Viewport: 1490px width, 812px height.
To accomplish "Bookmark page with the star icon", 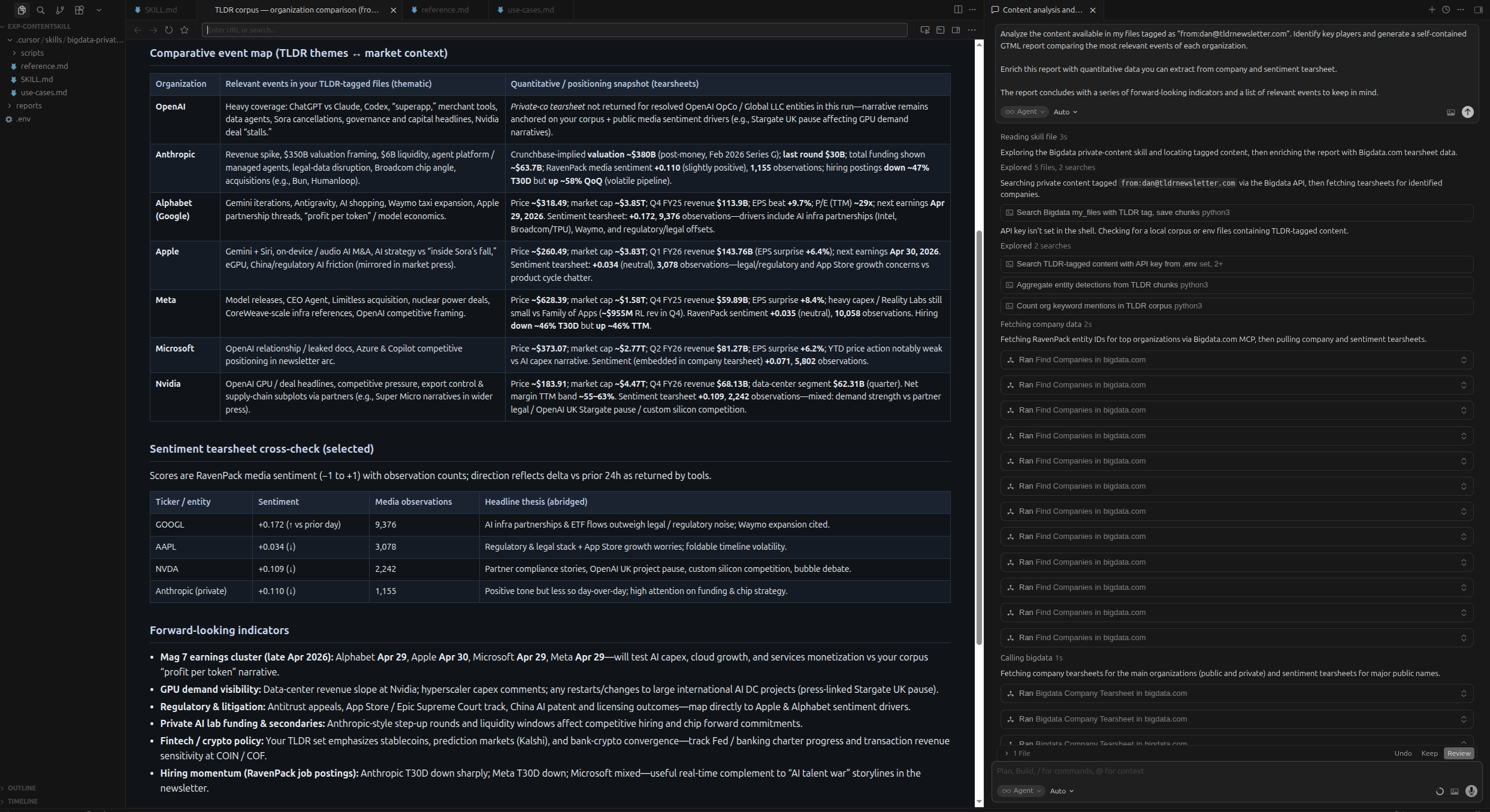I will coord(185,30).
